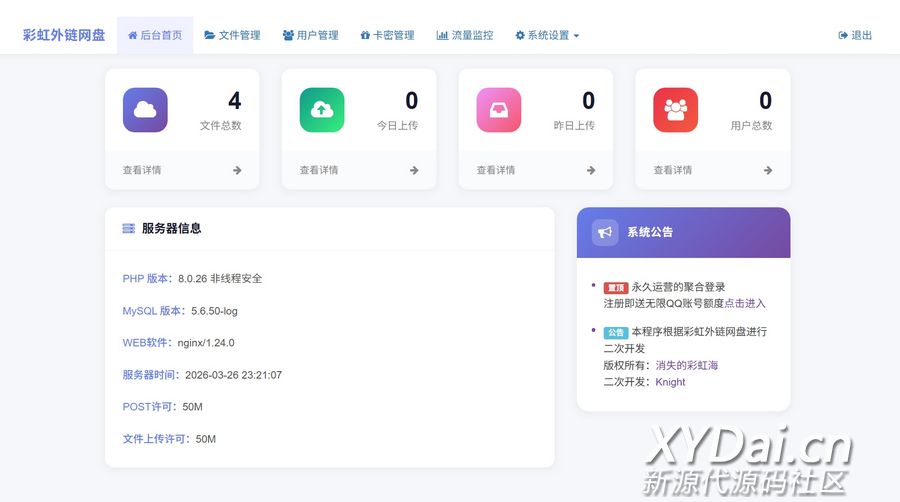Screen dimensions: 900x502
Task: Open the 消失的彩虹海 copyright link
Action: pyautogui.click(x=687, y=365)
